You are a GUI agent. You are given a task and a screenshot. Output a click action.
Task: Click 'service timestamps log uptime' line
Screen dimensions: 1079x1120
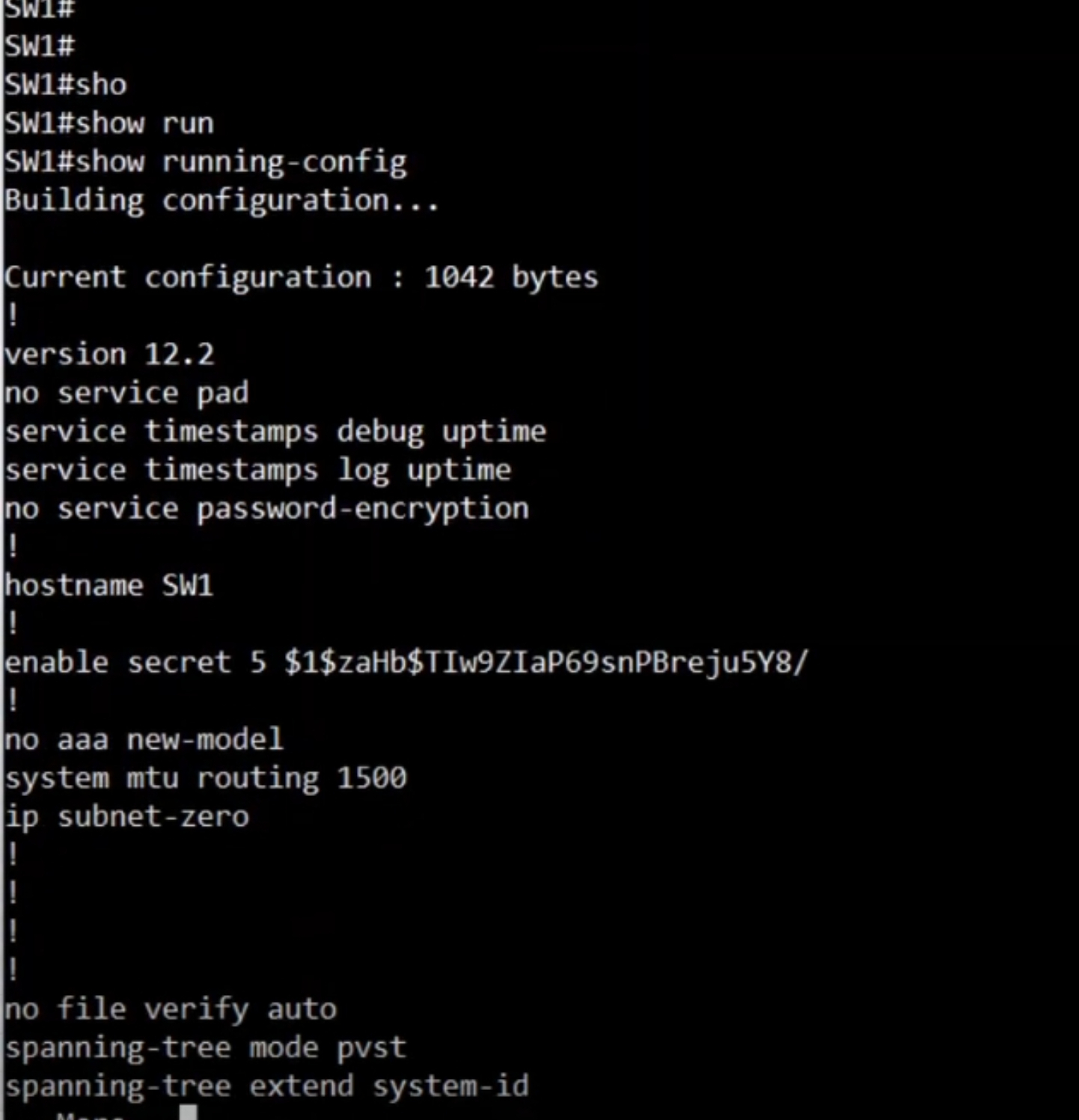[258, 471]
